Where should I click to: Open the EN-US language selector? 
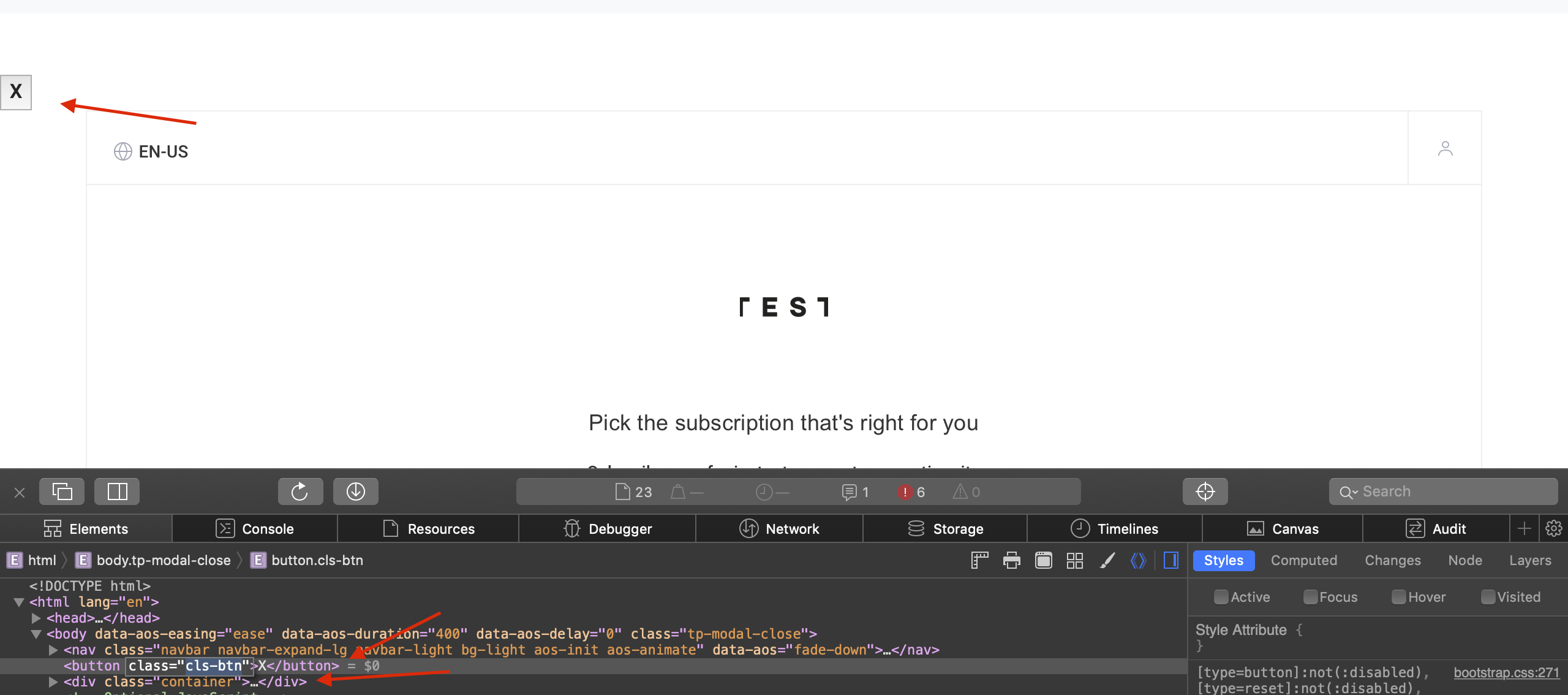click(151, 151)
